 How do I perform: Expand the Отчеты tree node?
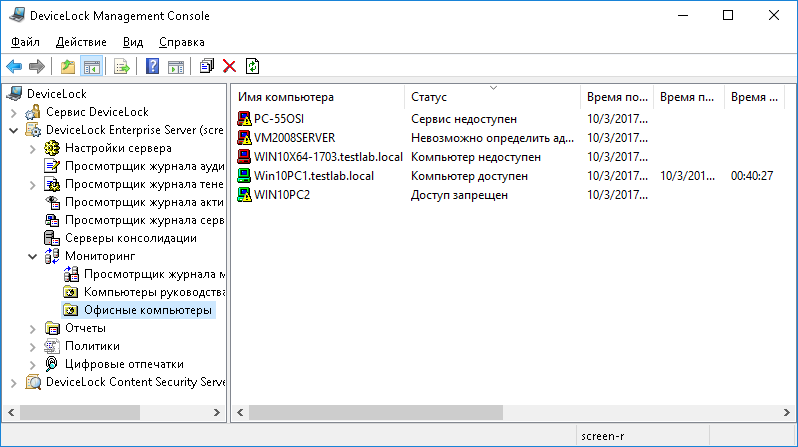(33, 328)
